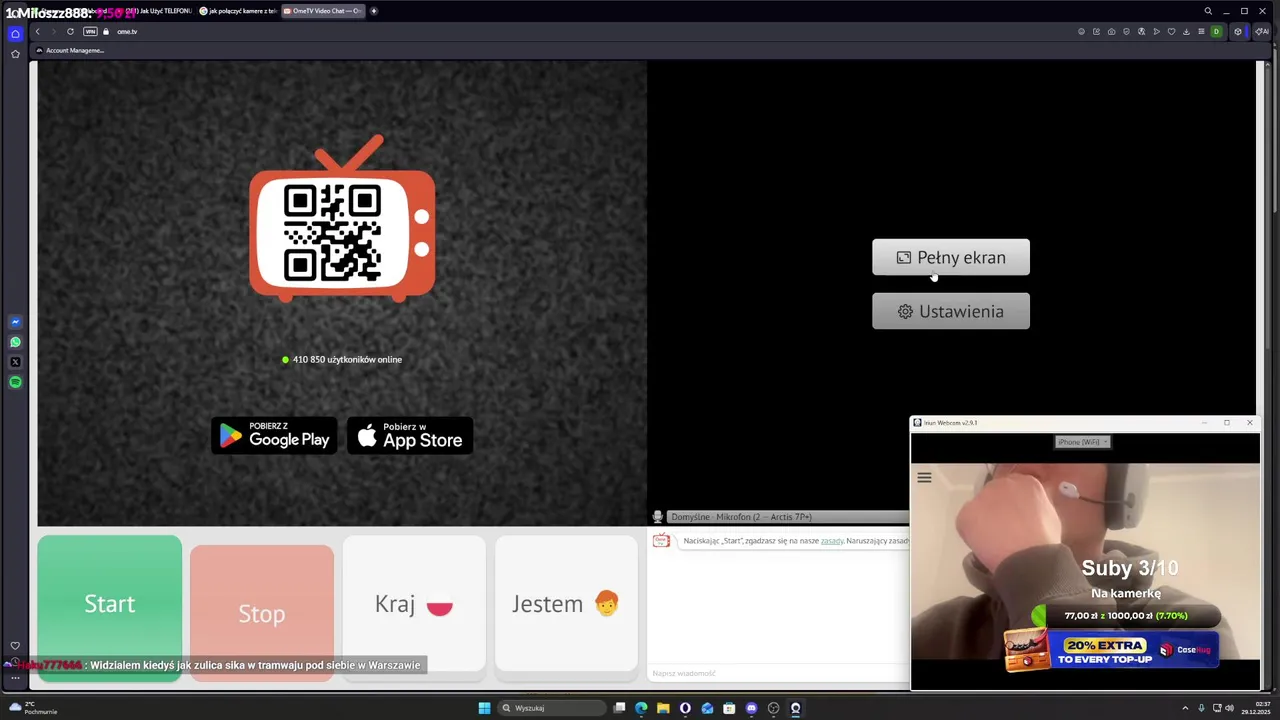
Task: Click the sidebar heart icon
Action: click(x=15, y=646)
